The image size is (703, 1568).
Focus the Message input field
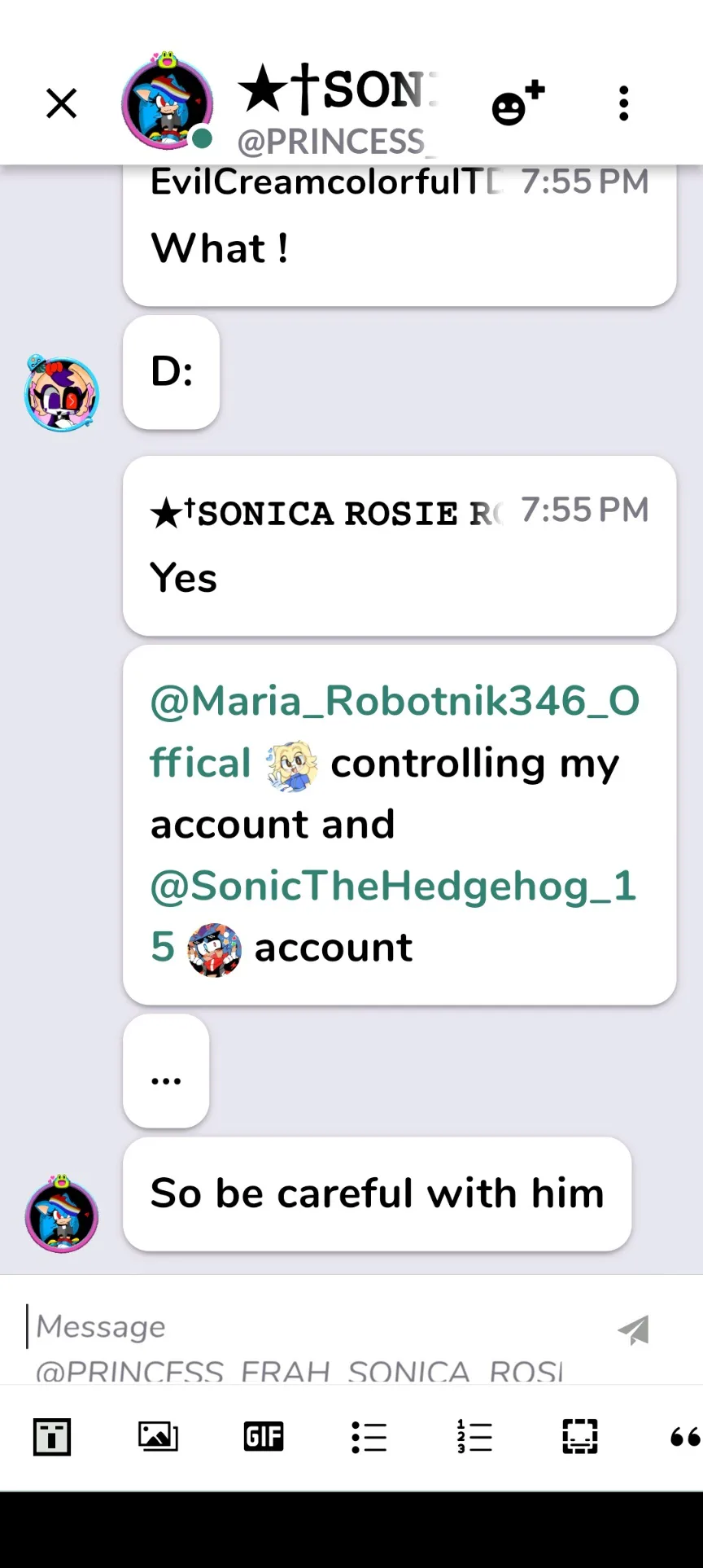[309, 1327]
